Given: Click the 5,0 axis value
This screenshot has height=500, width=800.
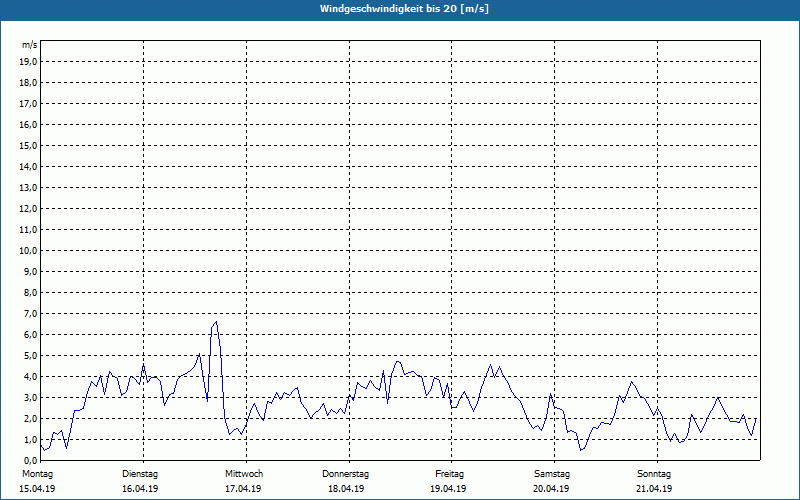Looking at the screenshot, I should tap(31, 356).
